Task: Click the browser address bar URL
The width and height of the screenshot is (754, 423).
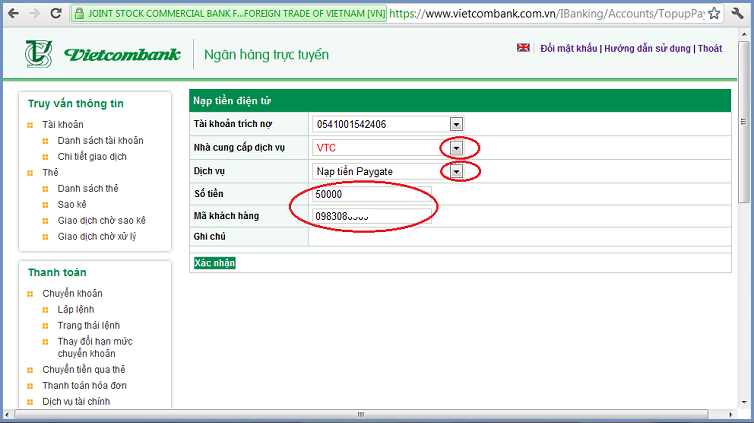Action: pyautogui.click(x=560, y=14)
